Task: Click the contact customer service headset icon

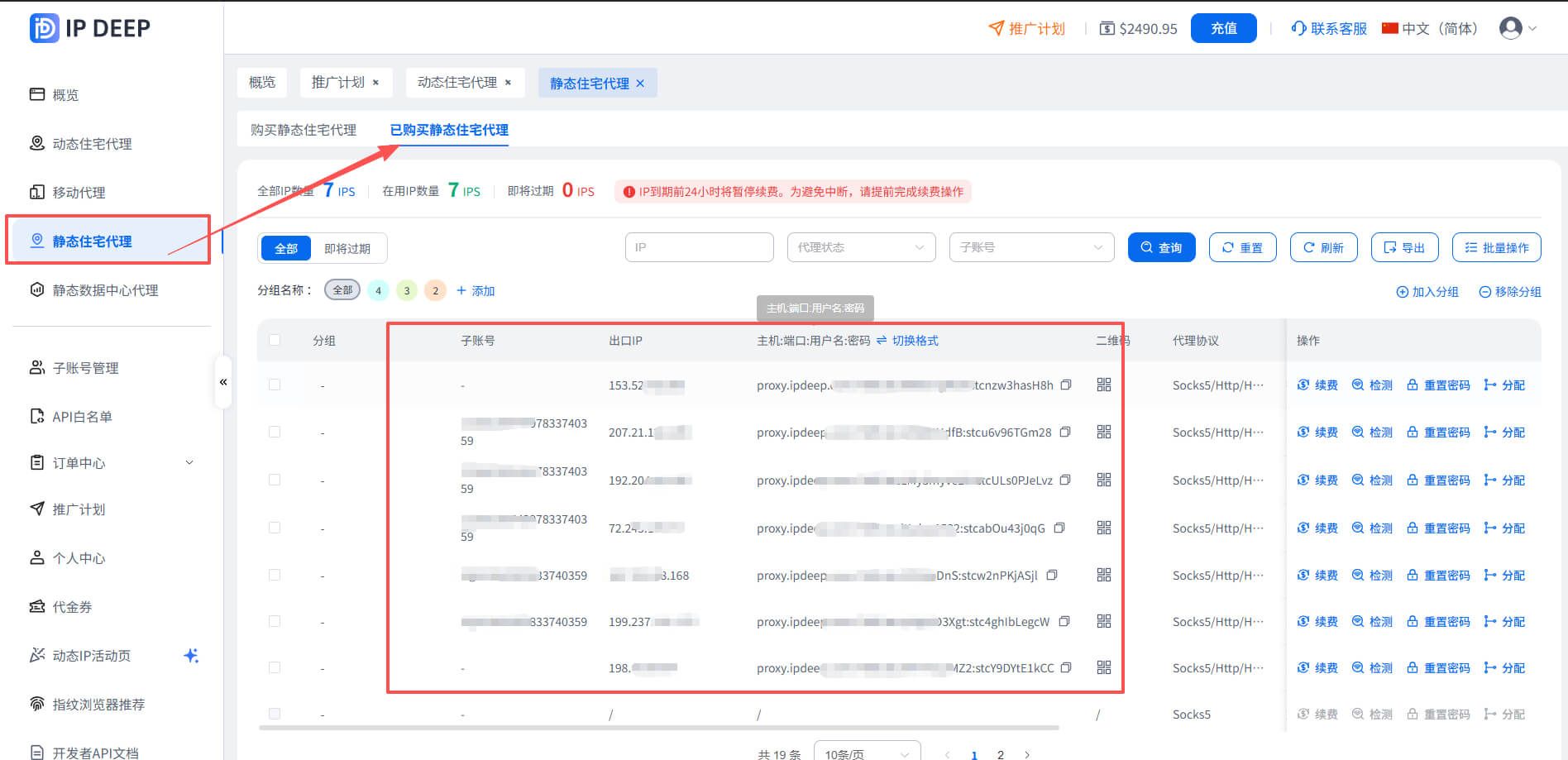Action: pyautogui.click(x=1298, y=28)
